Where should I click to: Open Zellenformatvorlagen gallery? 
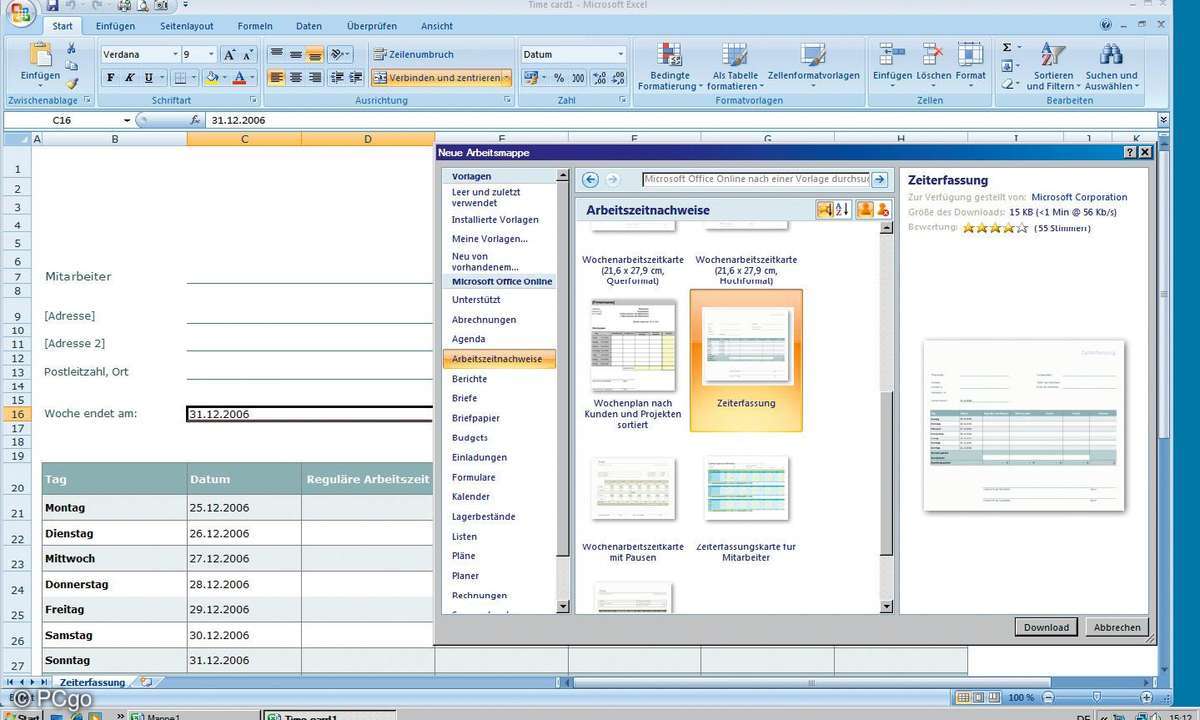point(813,66)
